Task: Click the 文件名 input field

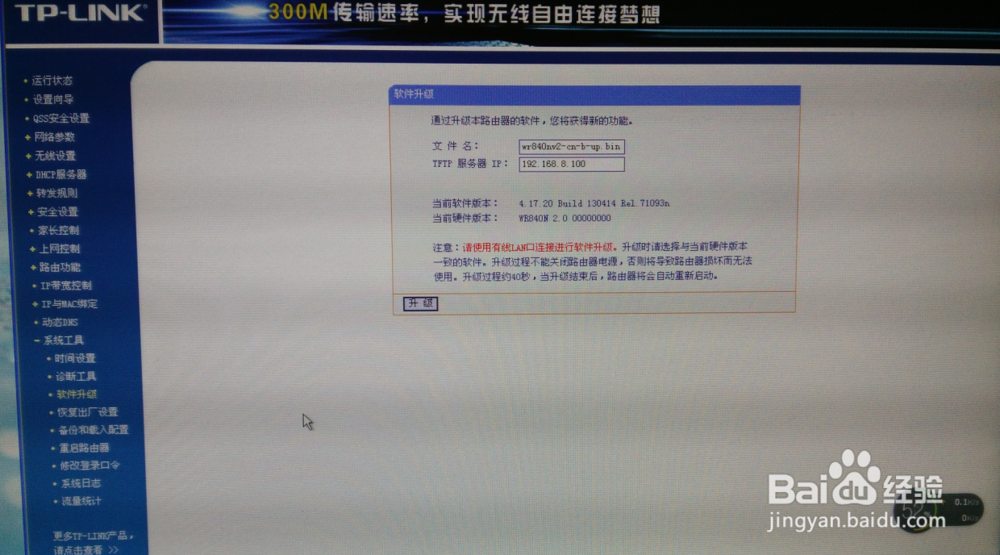Action: [x=571, y=147]
